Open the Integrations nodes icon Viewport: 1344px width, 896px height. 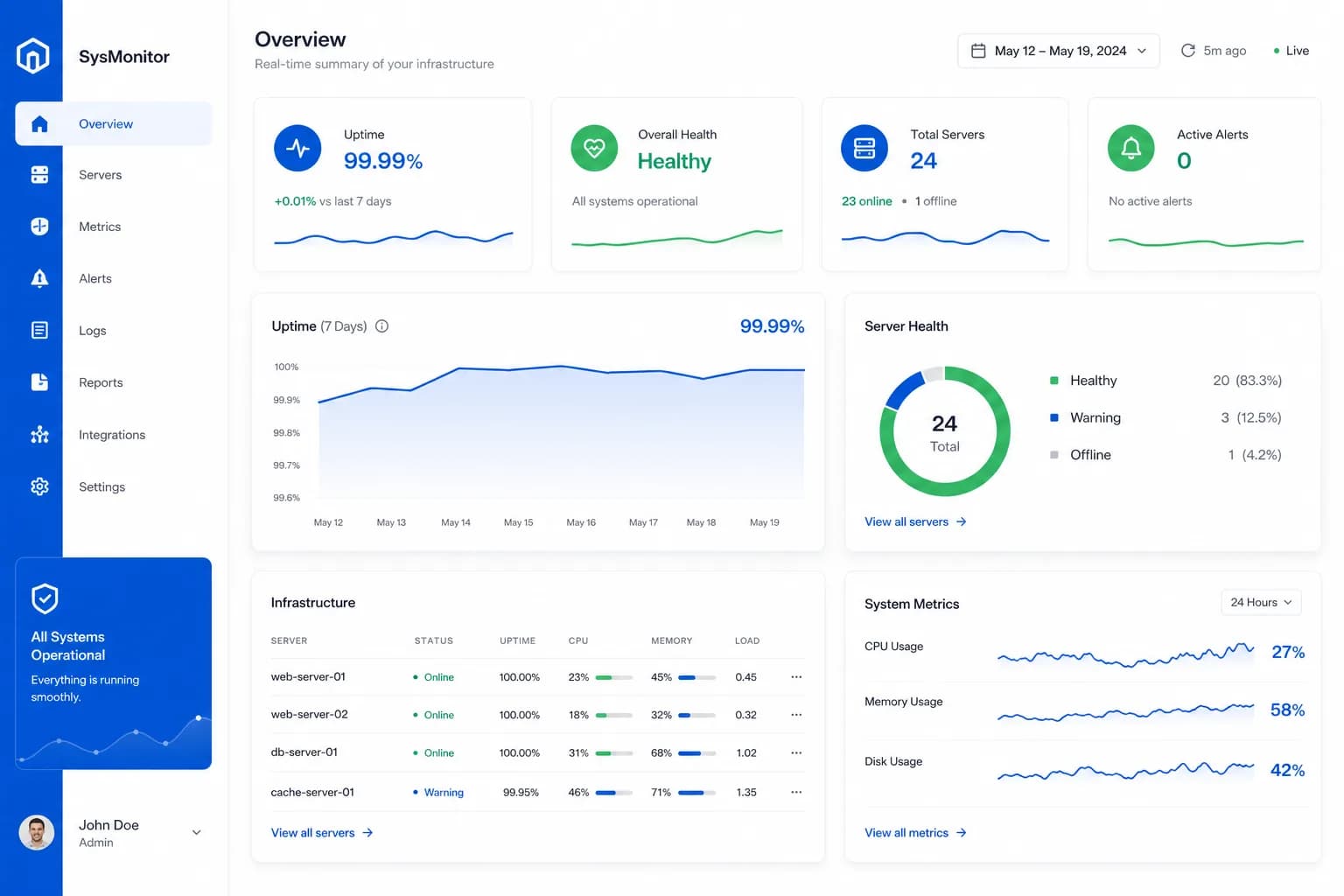[x=39, y=435]
